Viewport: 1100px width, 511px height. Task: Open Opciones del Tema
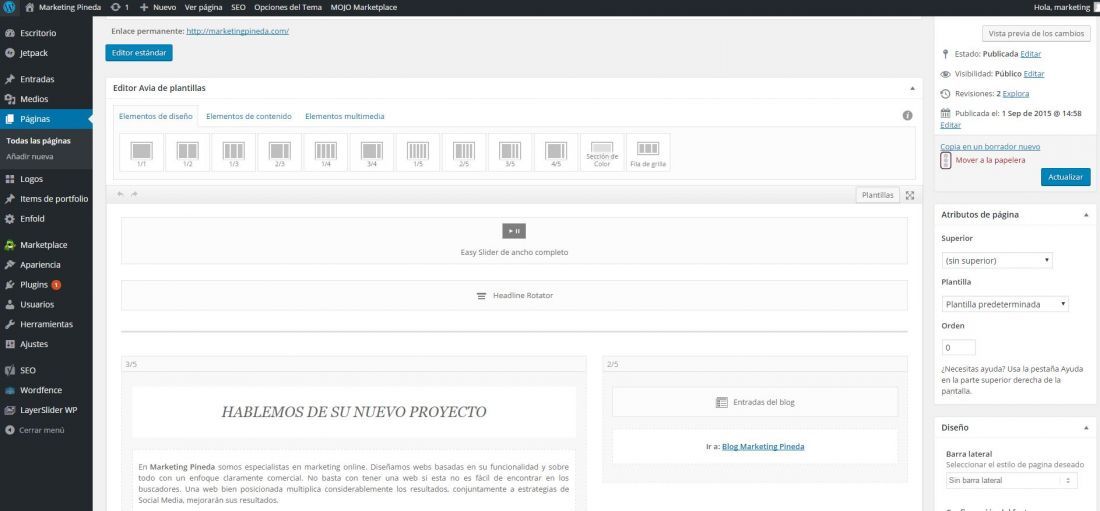pyautogui.click(x=288, y=7)
